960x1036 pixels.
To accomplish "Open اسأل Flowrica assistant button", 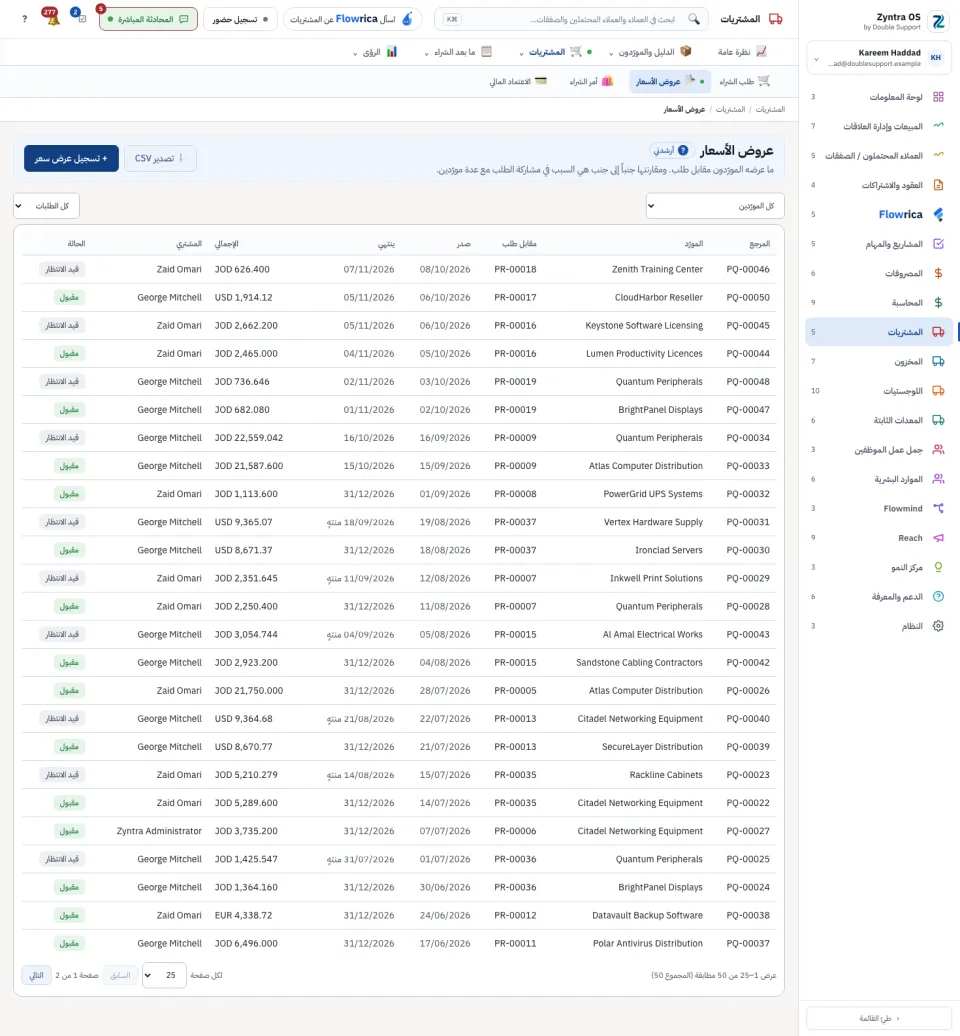I will [352, 19].
